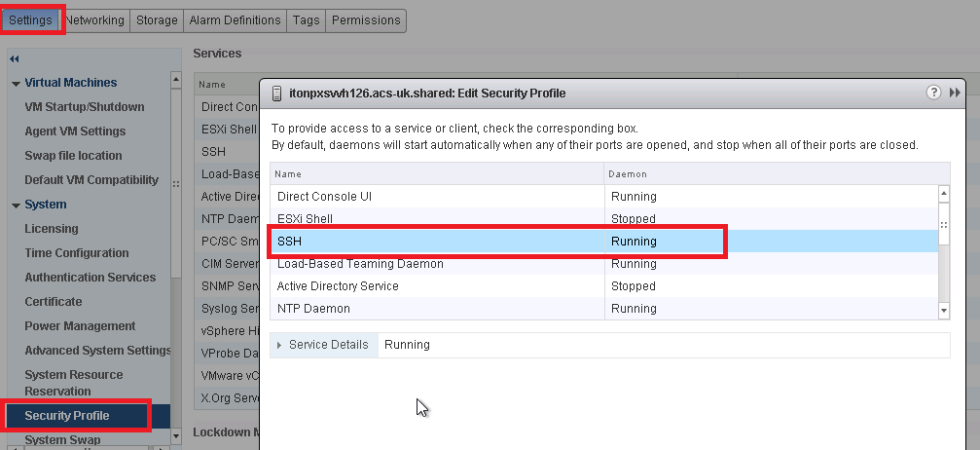980x450 pixels.
Task: Select the SSH service row
Action: 604,241
